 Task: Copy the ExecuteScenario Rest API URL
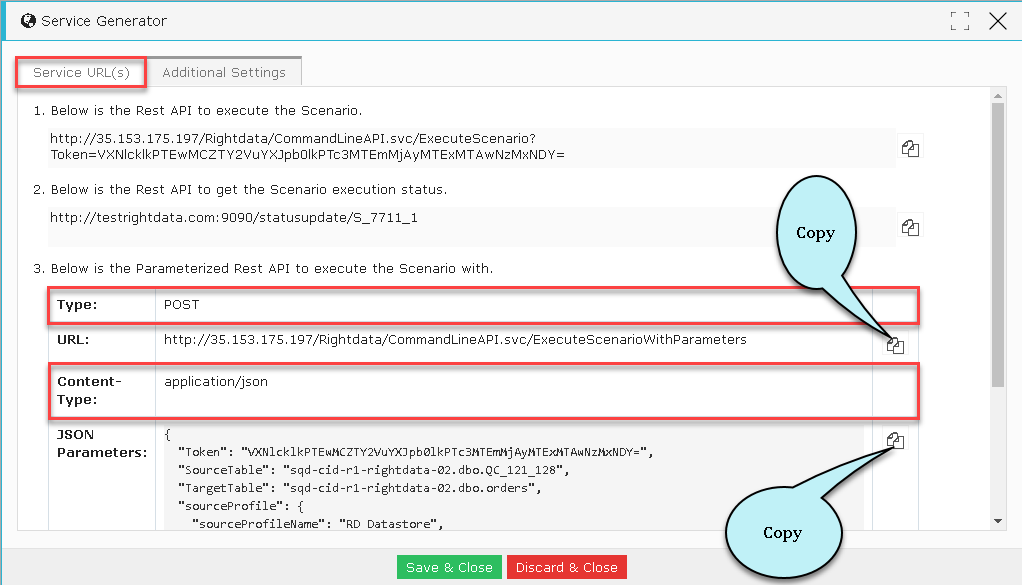[910, 148]
